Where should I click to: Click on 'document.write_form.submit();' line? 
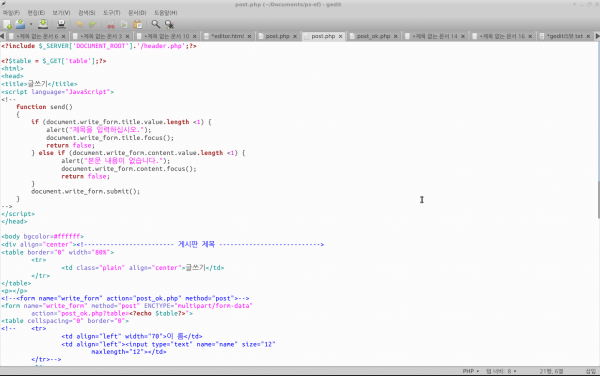(85, 191)
